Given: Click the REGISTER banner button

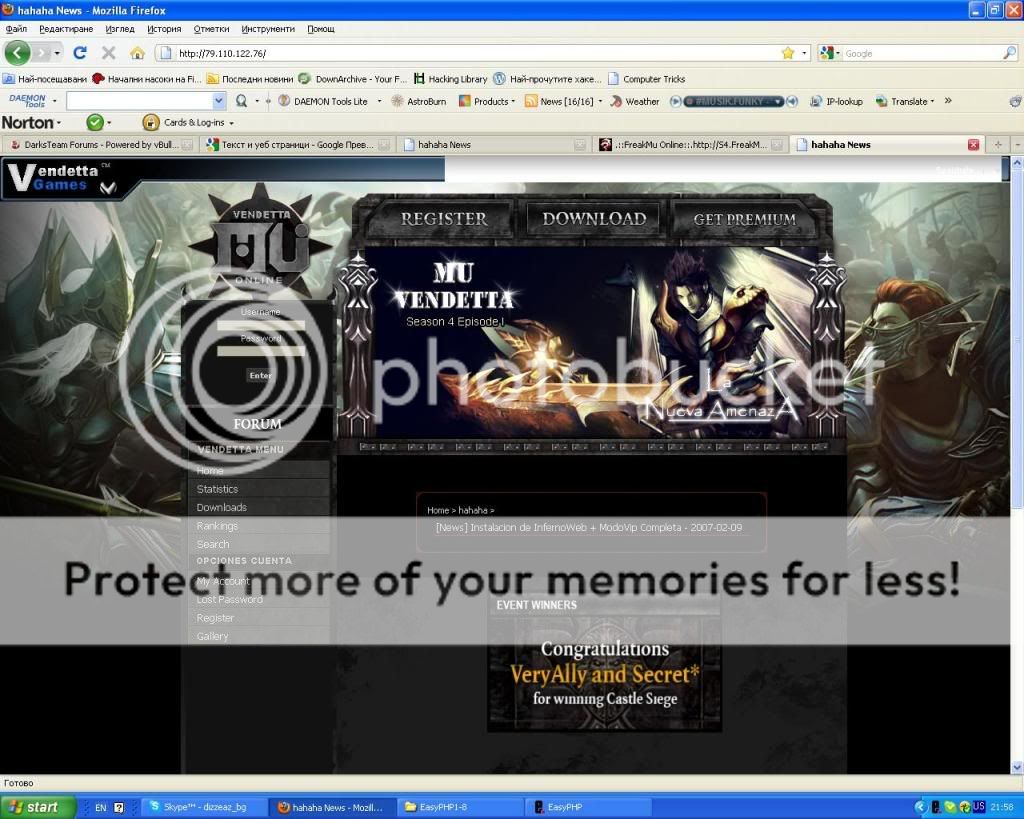Looking at the screenshot, I should (x=443, y=219).
